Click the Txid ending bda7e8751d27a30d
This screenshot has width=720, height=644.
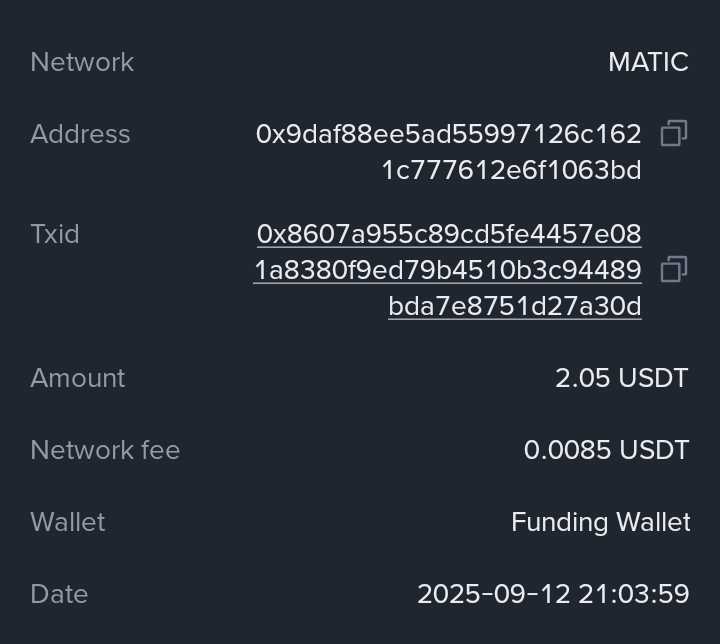click(515, 306)
